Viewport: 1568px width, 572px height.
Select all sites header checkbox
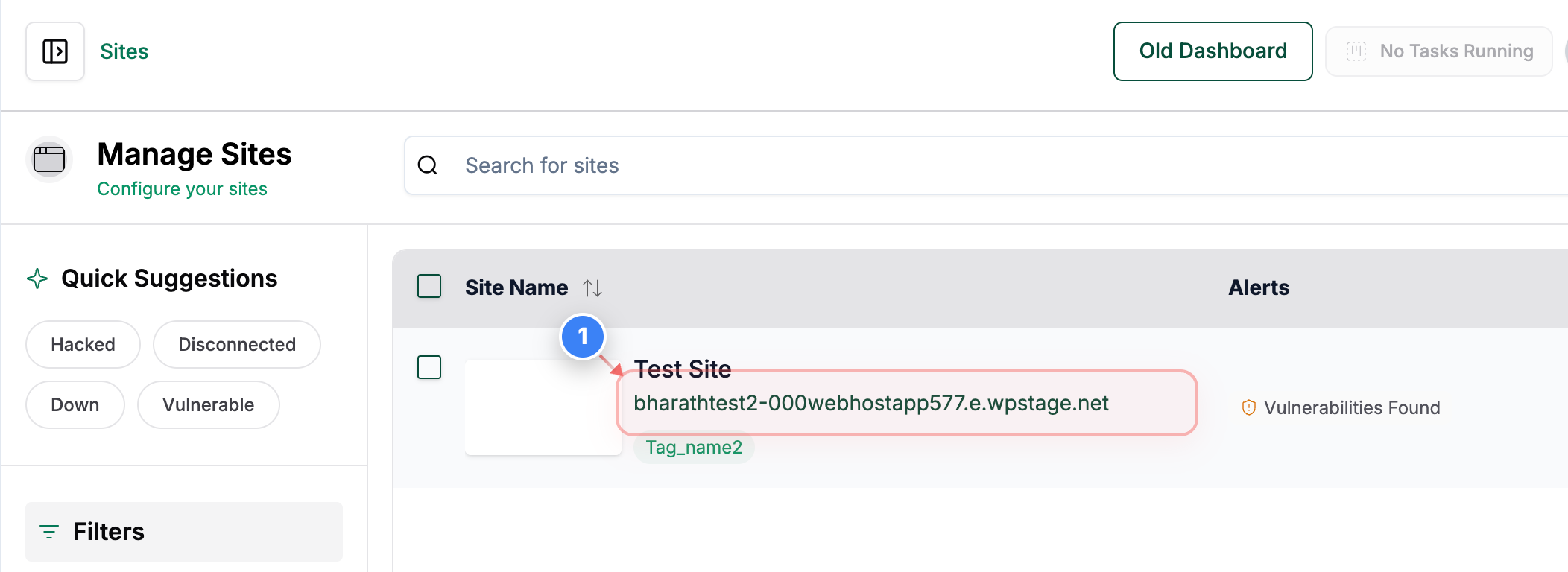pos(429,286)
